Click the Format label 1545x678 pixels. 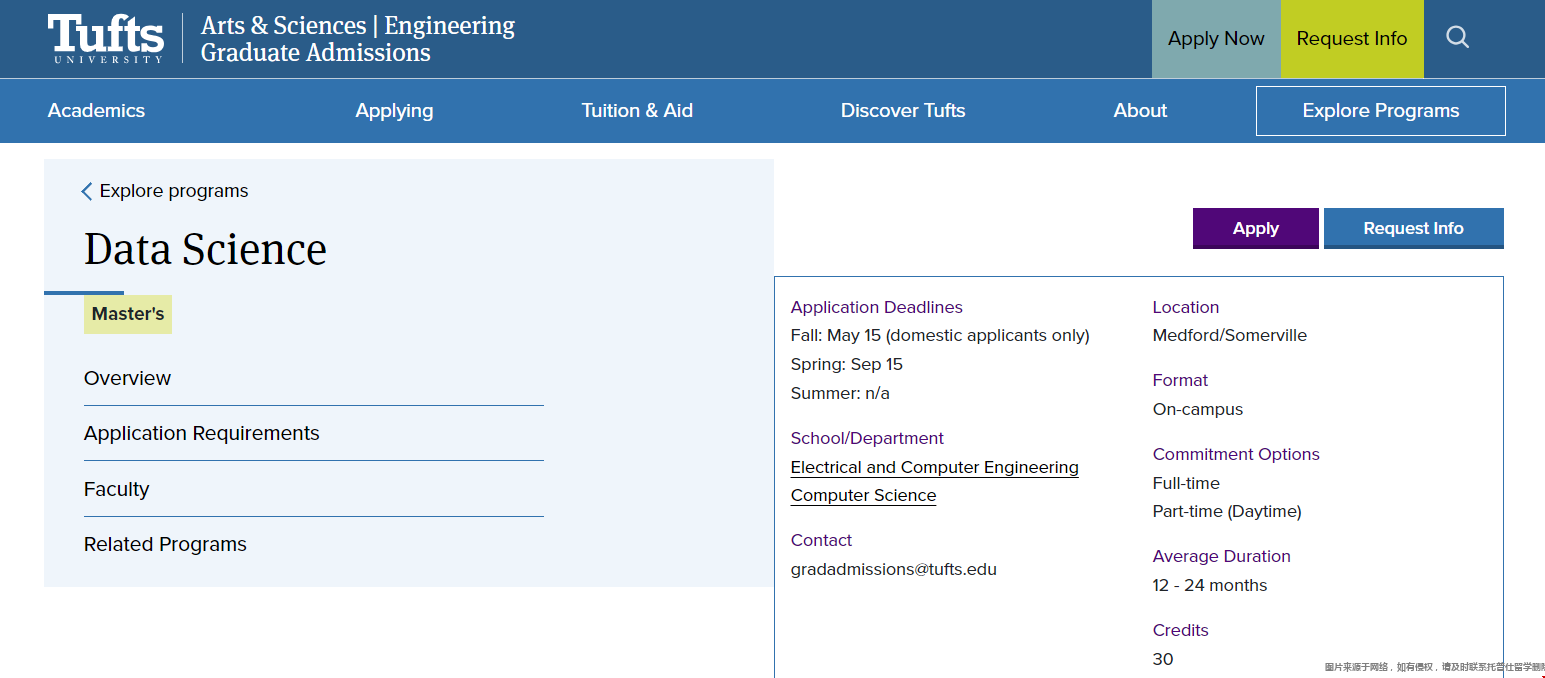tap(1180, 380)
